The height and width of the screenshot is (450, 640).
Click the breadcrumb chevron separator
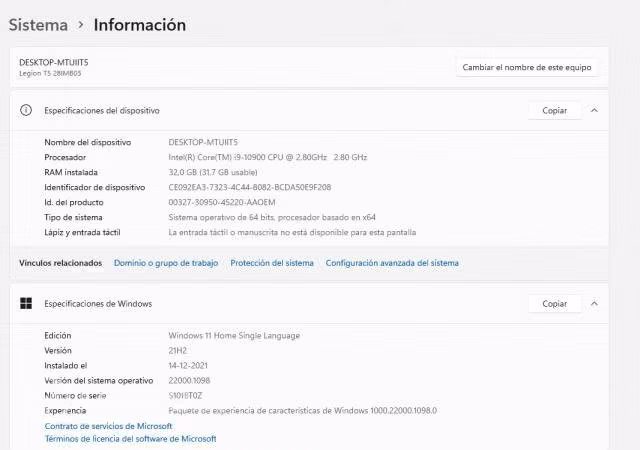tap(81, 25)
